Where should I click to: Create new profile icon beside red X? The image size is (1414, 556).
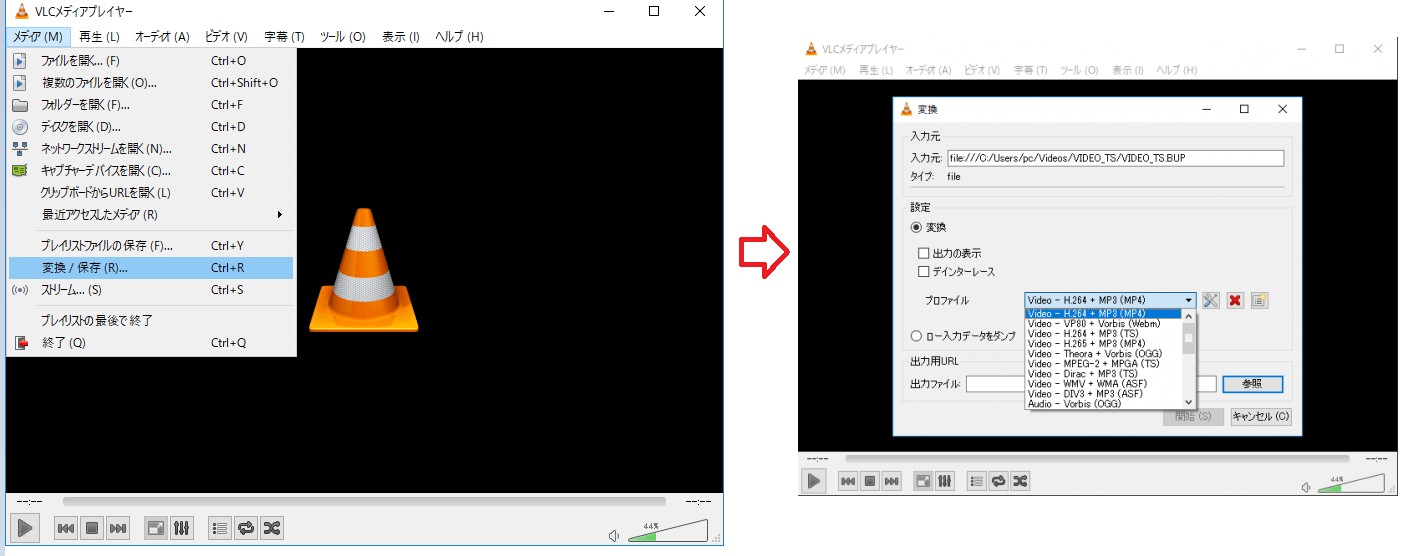[1259, 300]
